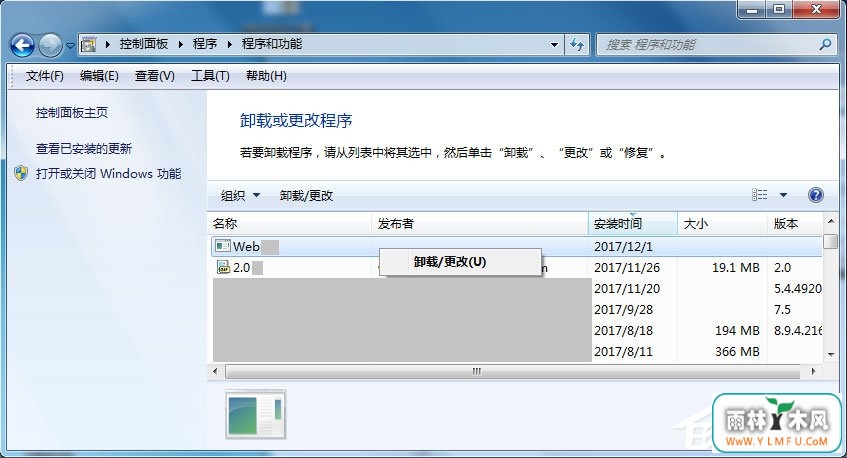Click install date 2017/11/20
847x458 pixels.
[x=627, y=289]
